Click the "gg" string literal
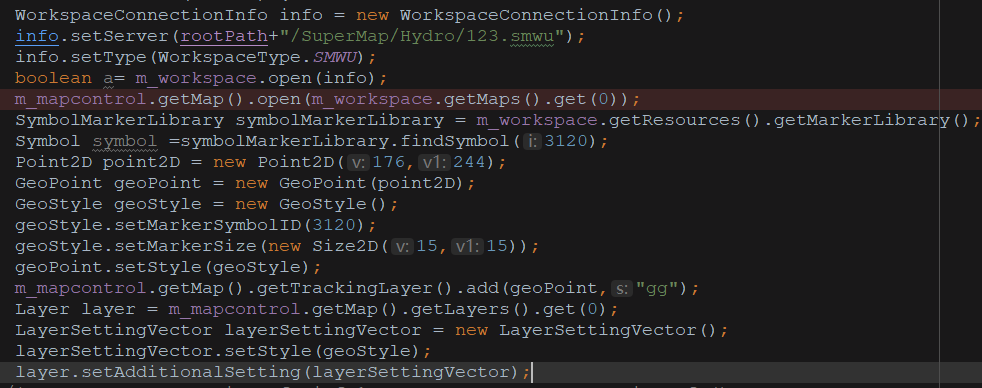Viewport: 982px width, 388px height. coord(658,288)
